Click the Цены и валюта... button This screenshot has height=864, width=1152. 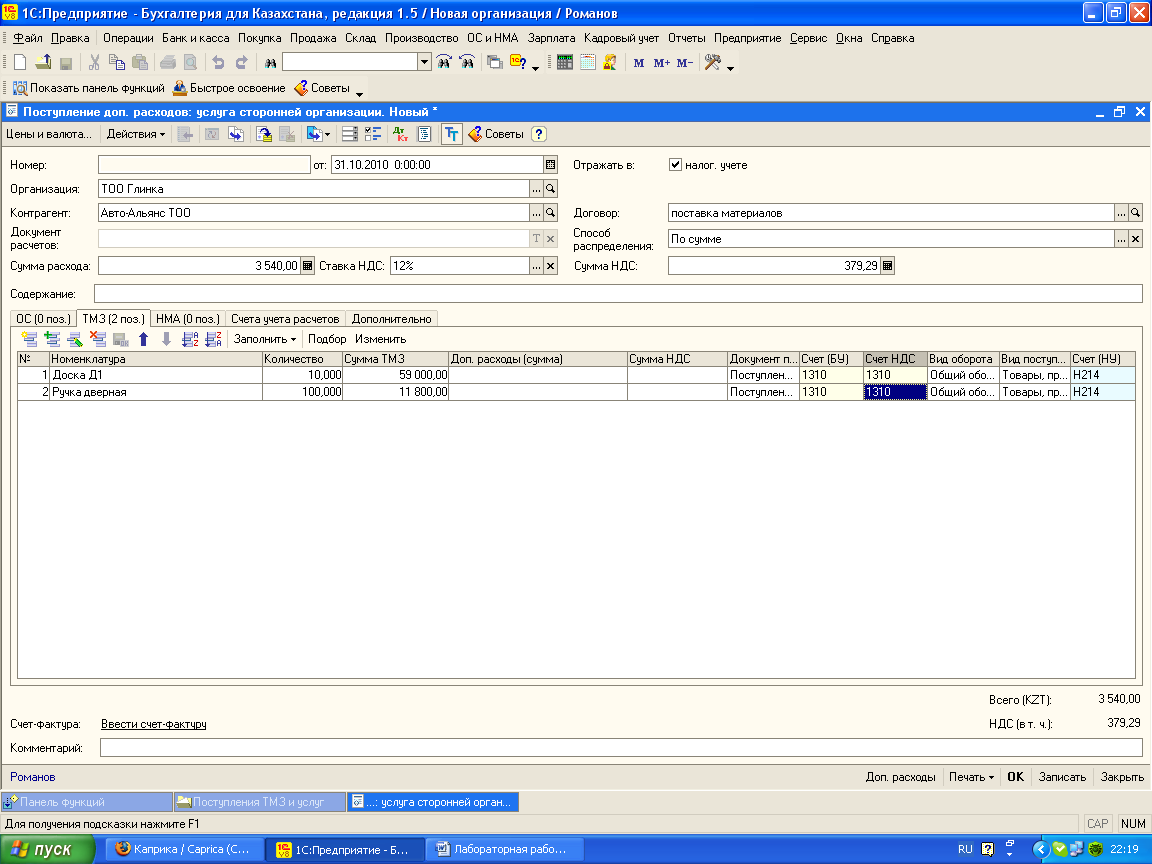(x=49, y=134)
